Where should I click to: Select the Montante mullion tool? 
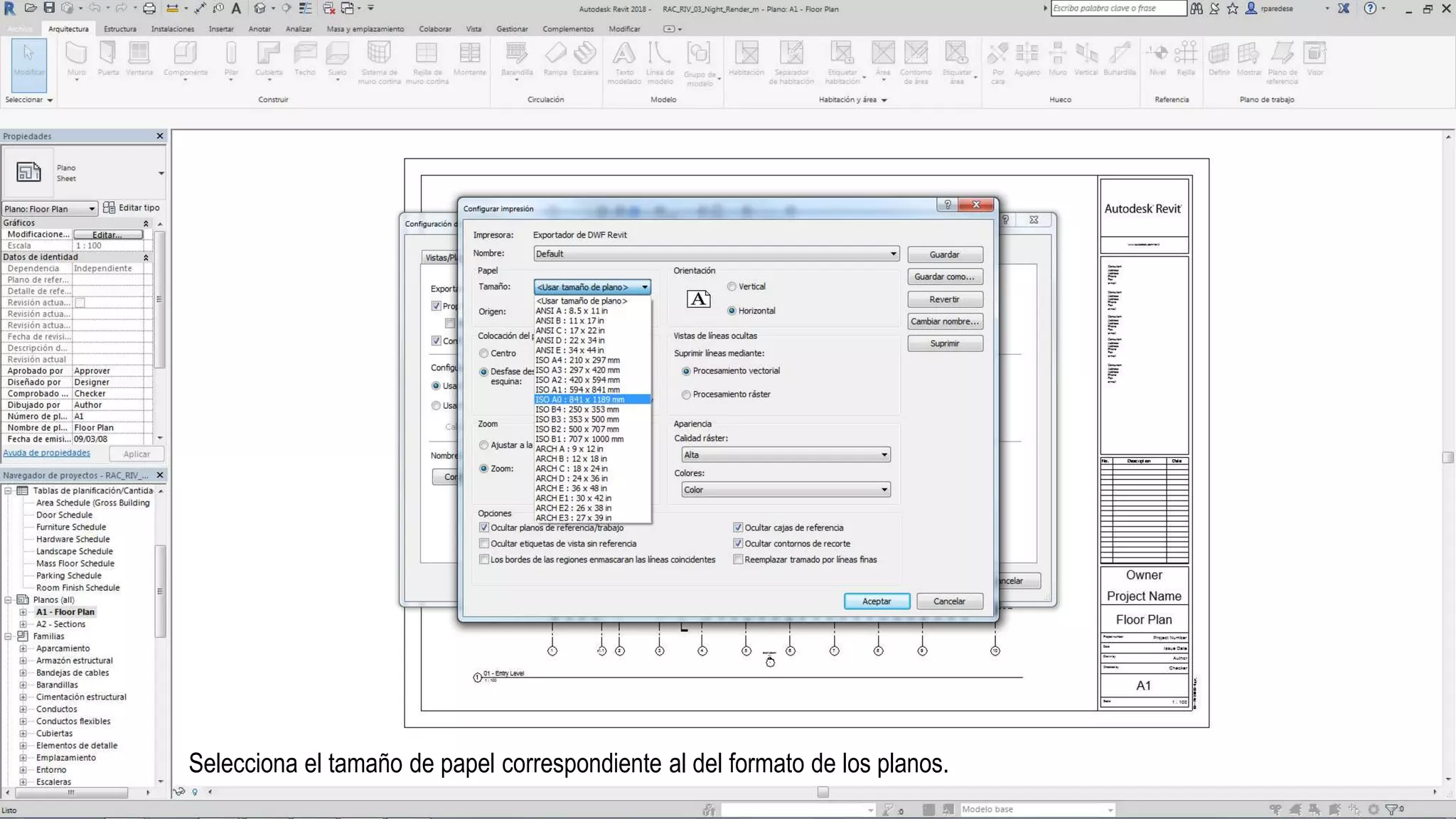(469, 59)
